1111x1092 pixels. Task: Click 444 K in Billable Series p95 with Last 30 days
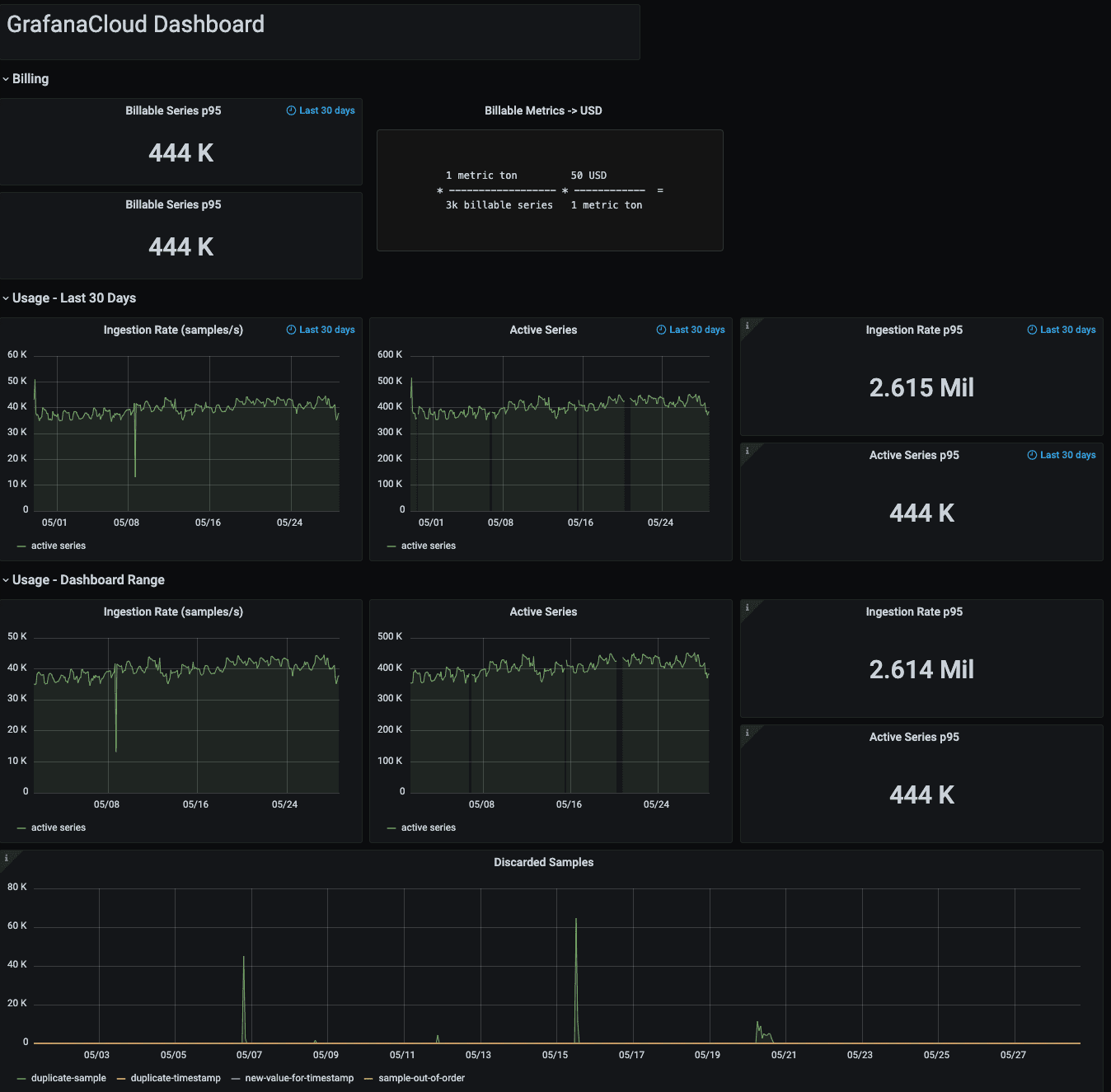[180, 153]
